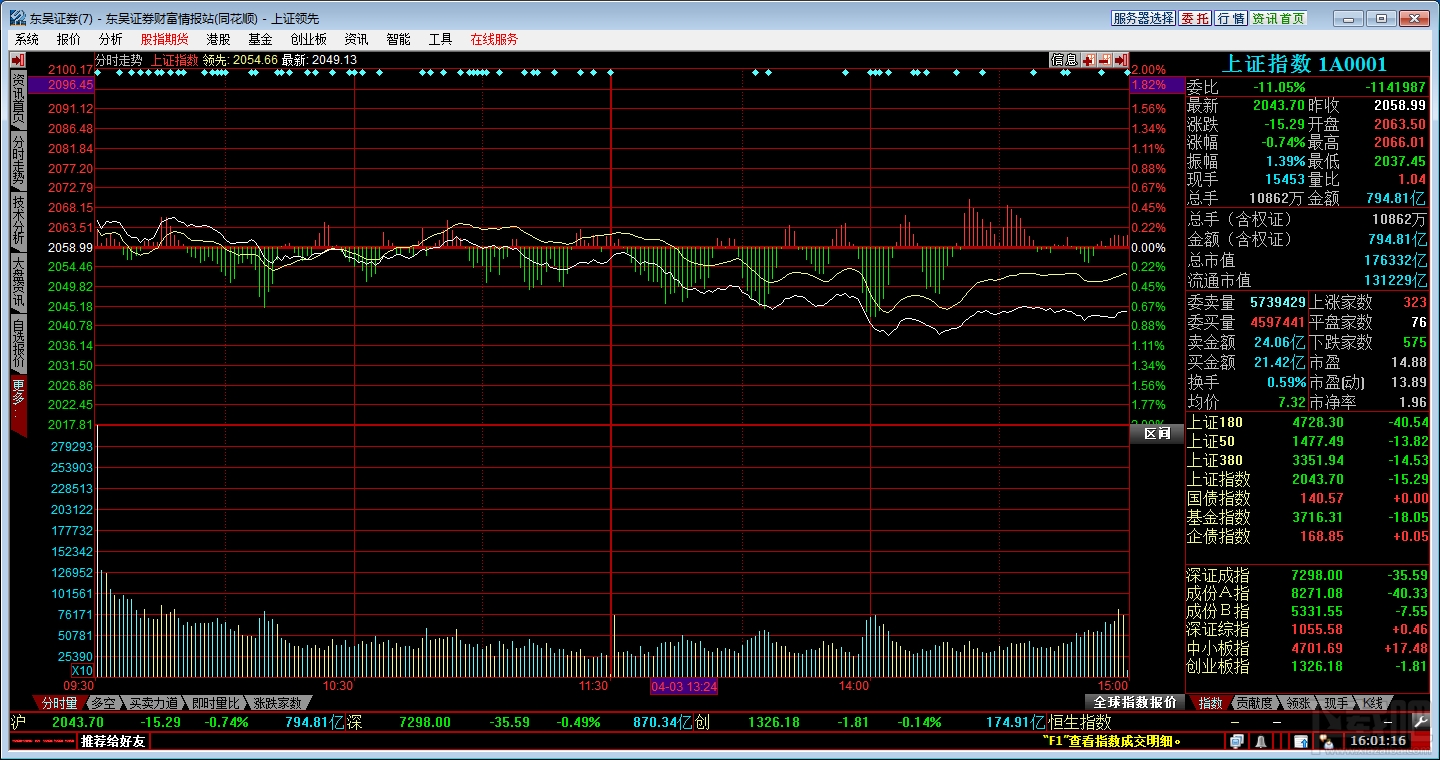Click the 成份B指 row
Image resolution: width=1440 pixels, height=760 pixels.
[1308, 611]
